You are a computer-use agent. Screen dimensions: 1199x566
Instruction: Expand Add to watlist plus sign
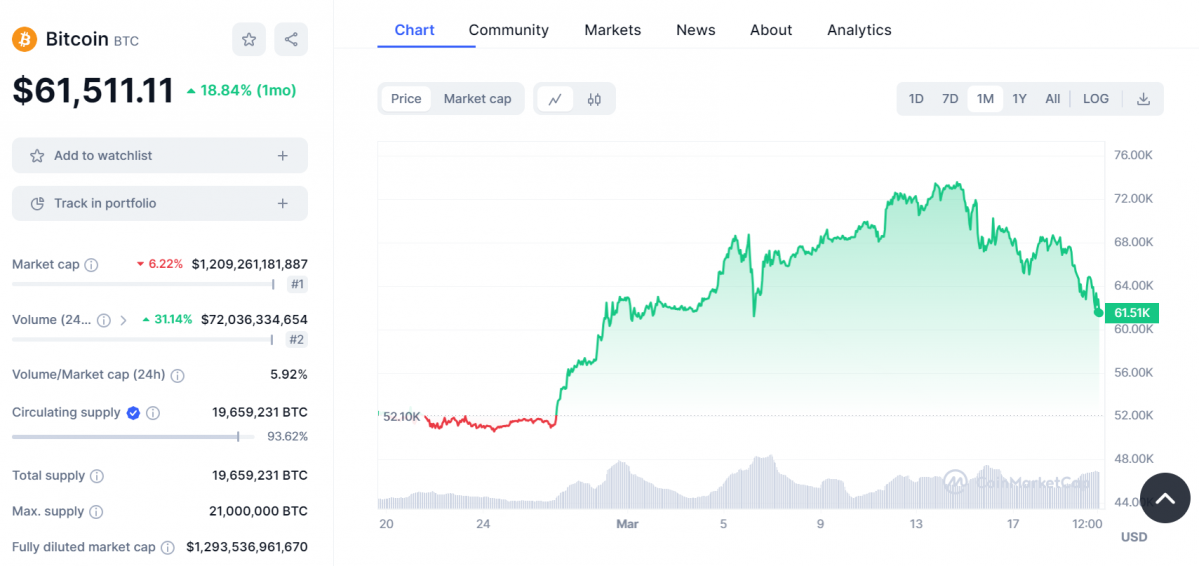283,156
